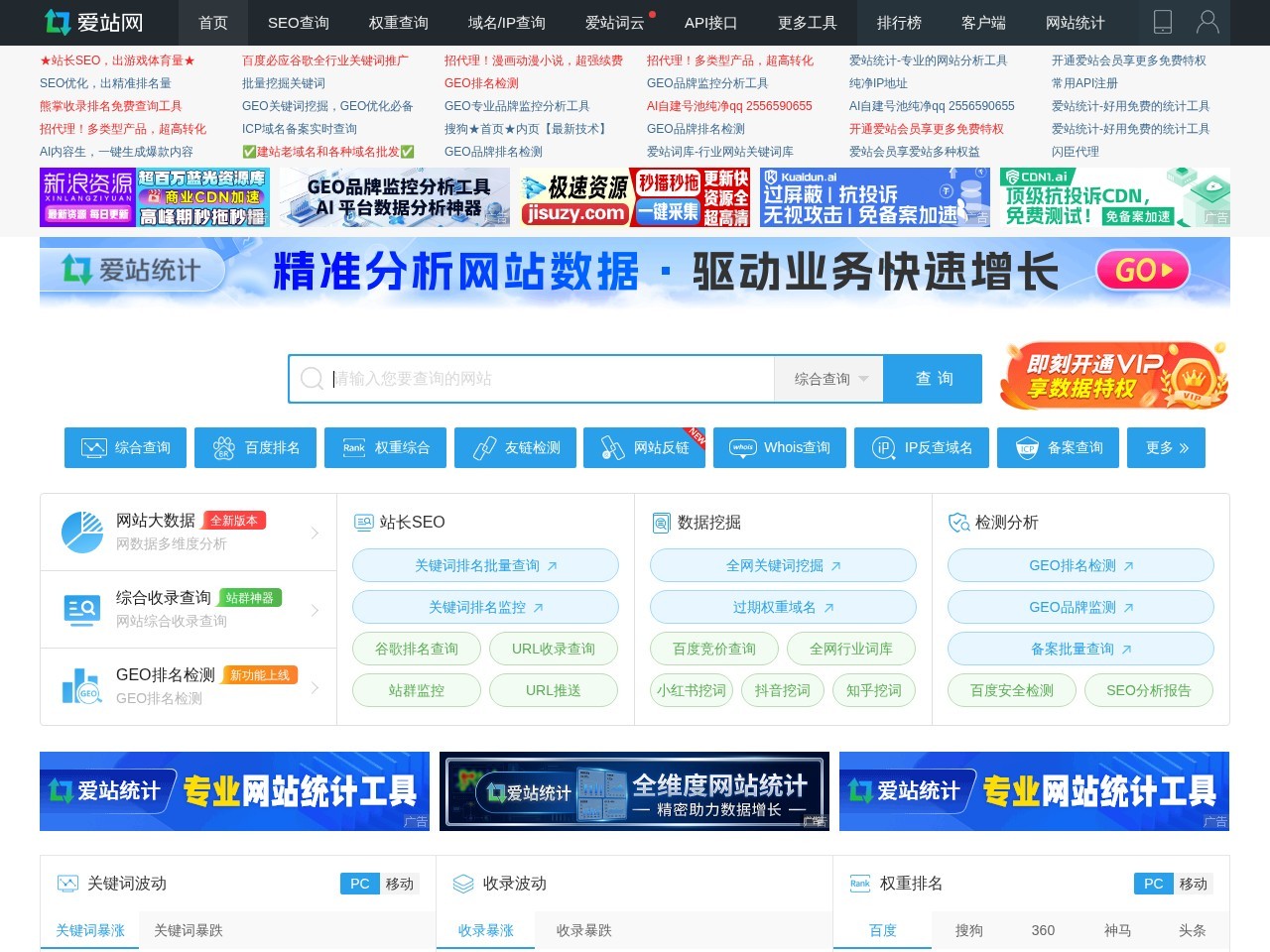
Task: Click the 即刻开通VIP banner
Action: [x=1114, y=377]
